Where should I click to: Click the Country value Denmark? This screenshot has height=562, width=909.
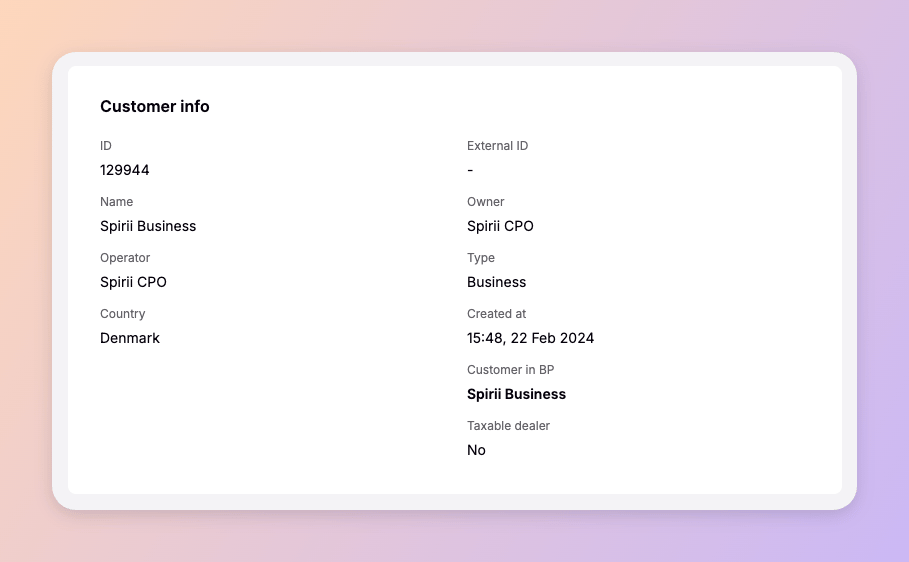pos(130,338)
